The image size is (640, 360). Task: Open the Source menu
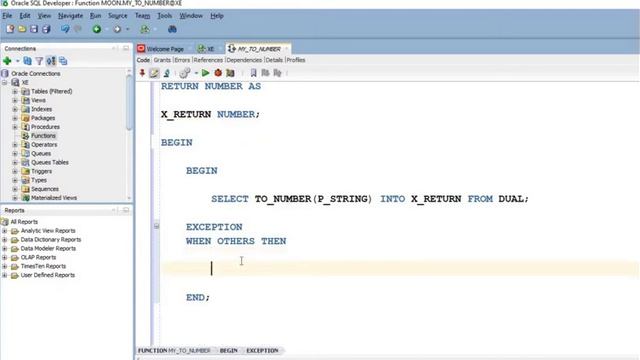(118, 16)
